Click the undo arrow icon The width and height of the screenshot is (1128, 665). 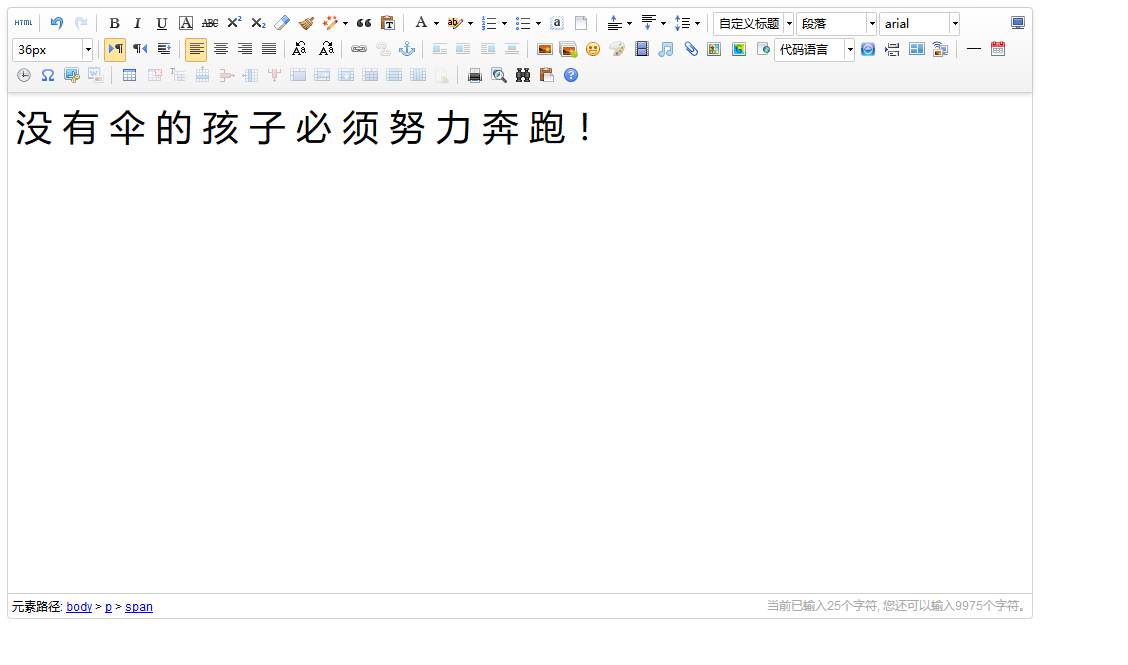point(57,23)
